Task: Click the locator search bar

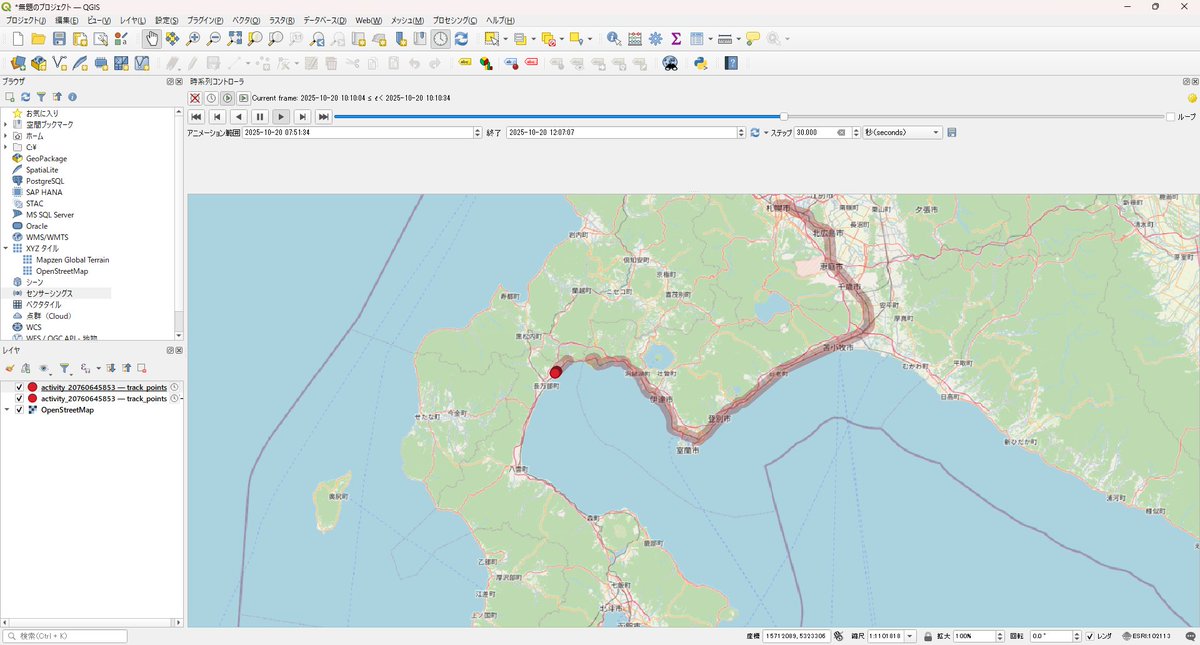Action: (x=66, y=636)
